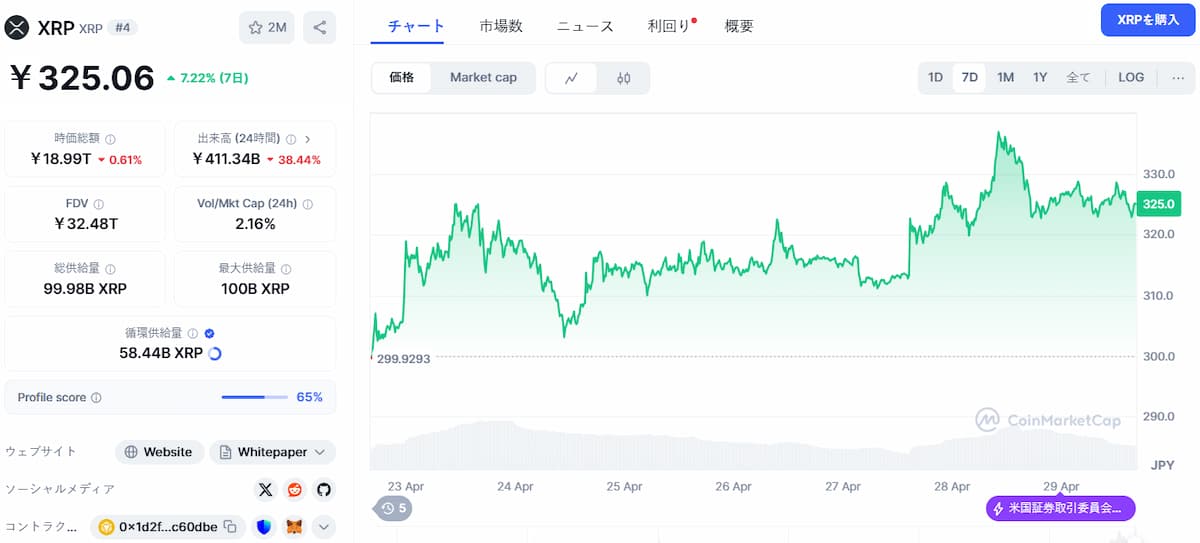Click the share icon next to watchlist
Viewport: 1200px width, 543px height.
[x=320, y=28]
